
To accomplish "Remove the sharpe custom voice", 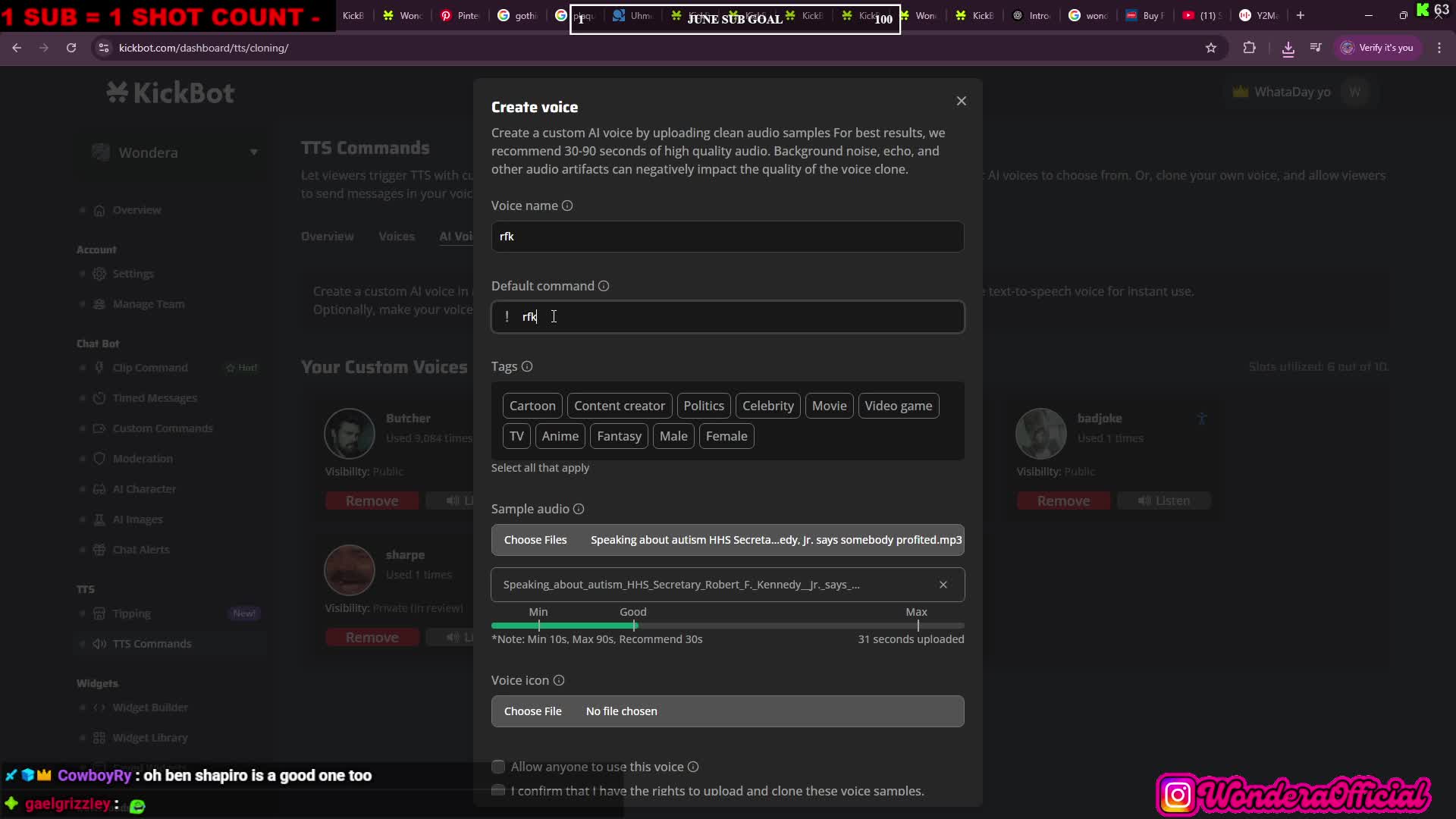I will tap(372, 637).
